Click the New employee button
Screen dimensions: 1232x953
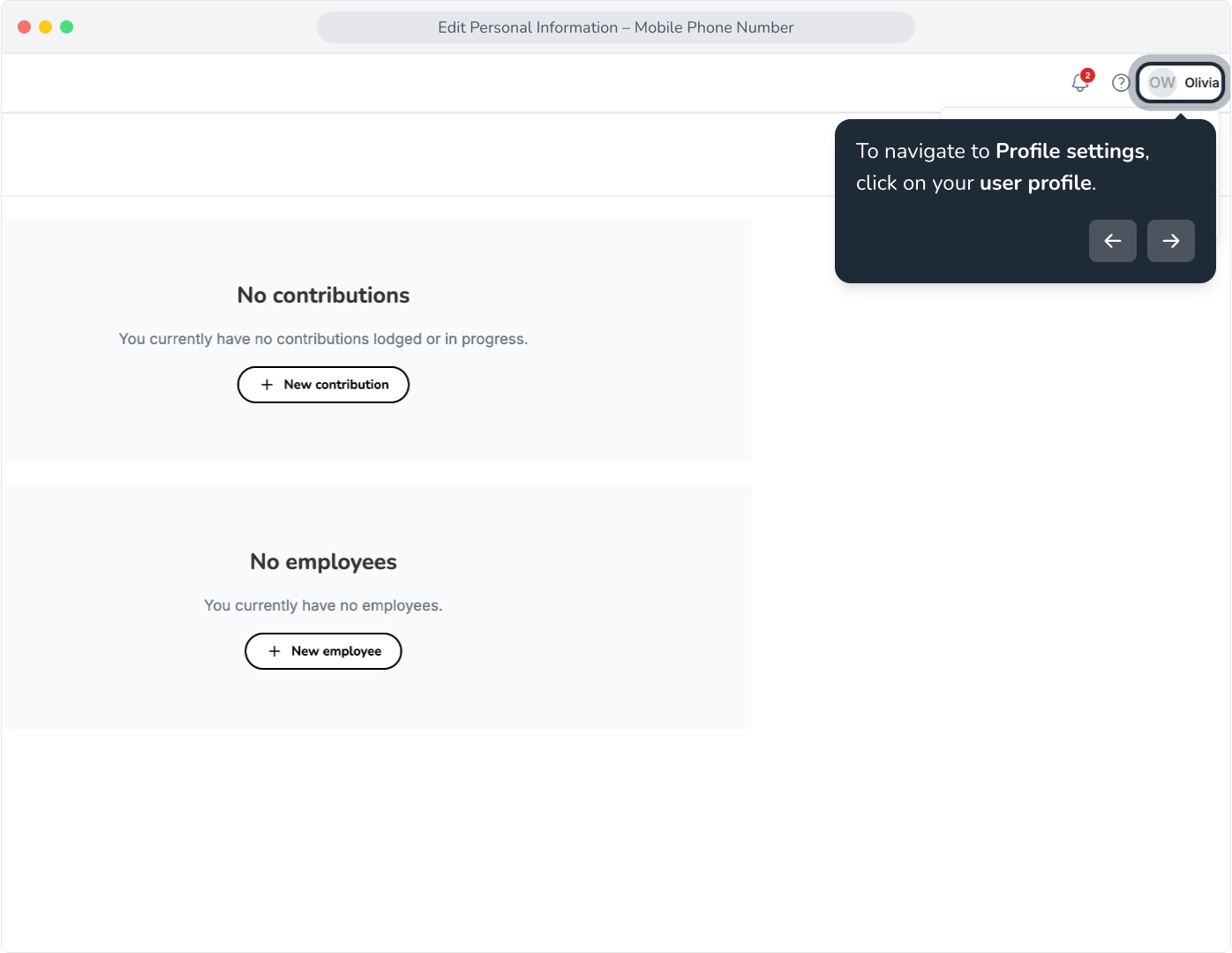[x=323, y=651]
